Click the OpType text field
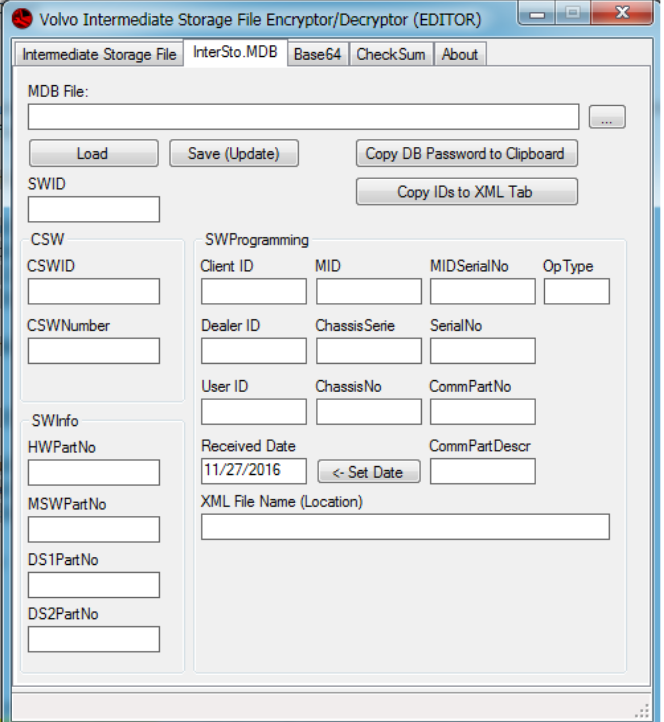 [576, 292]
